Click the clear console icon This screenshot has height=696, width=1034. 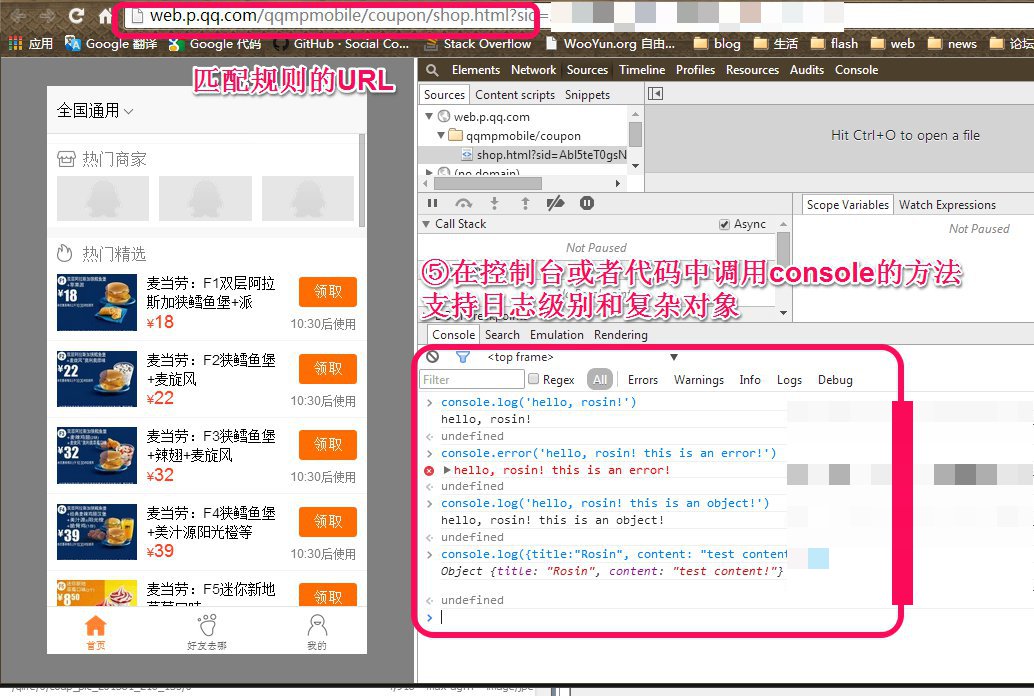[x=433, y=357]
